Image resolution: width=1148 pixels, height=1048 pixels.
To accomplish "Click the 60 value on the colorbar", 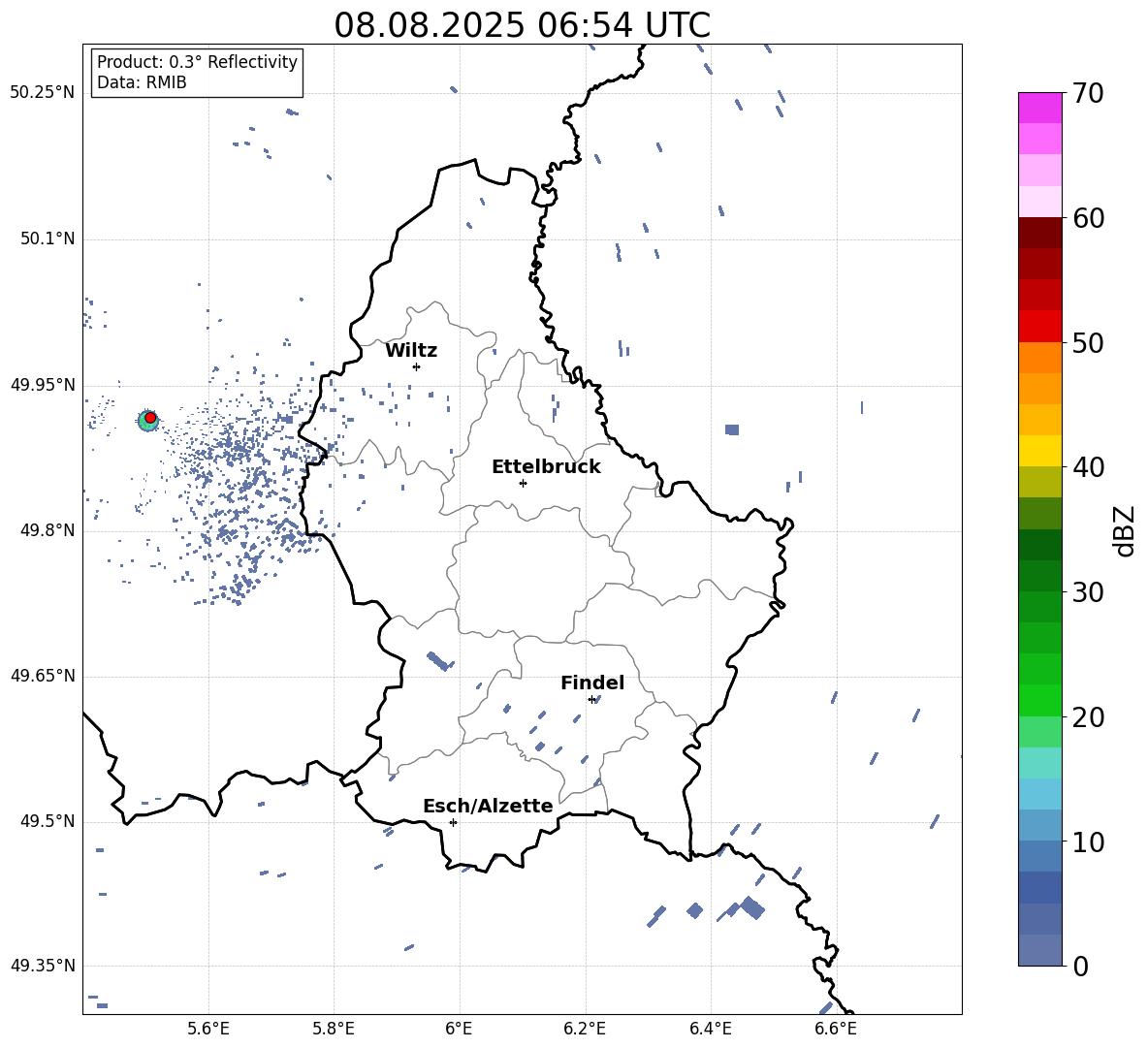I will click(x=1088, y=218).
